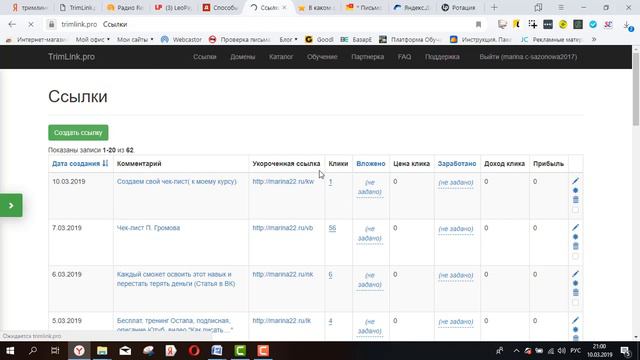The width and height of the screenshot is (640, 360).
Task: Launch Opera from the taskbar
Action: click(194, 351)
